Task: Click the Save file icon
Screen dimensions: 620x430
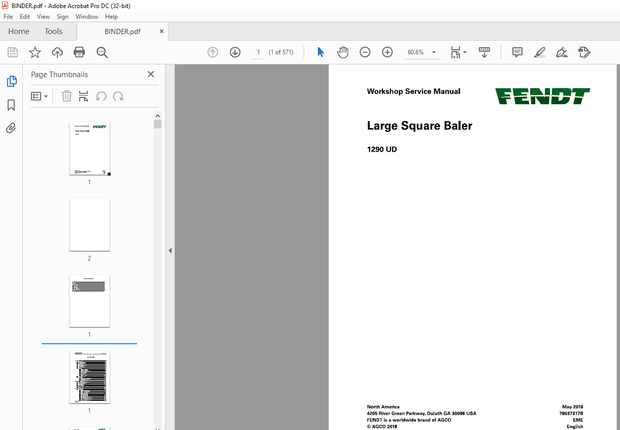Action: (x=13, y=52)
